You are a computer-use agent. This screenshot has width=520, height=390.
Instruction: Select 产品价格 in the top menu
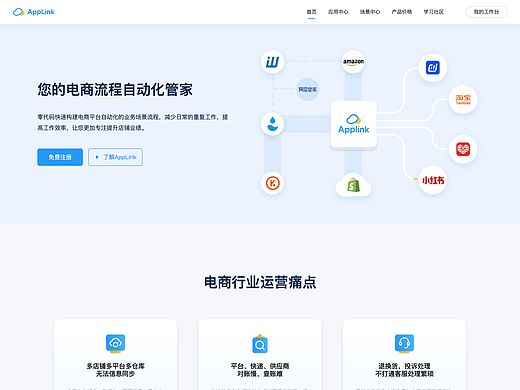(x=402, y=12)
